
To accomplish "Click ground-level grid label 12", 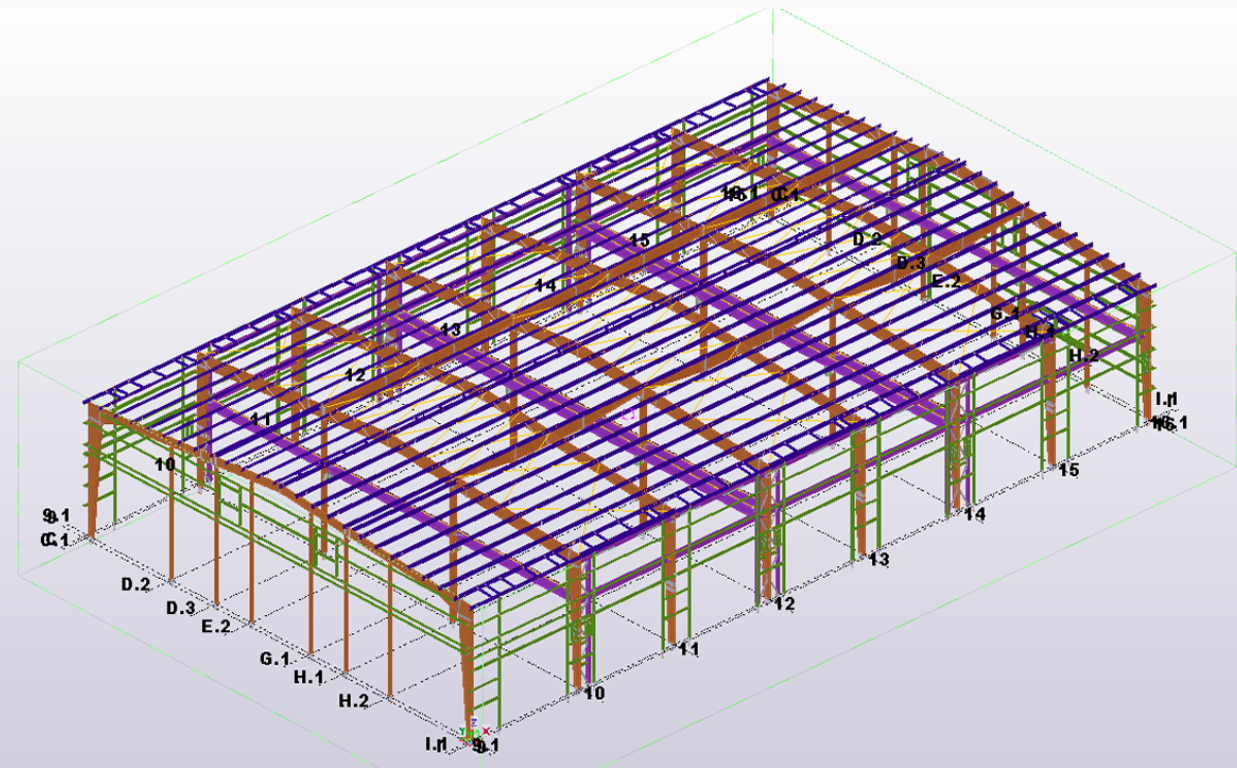I will 784,604.
